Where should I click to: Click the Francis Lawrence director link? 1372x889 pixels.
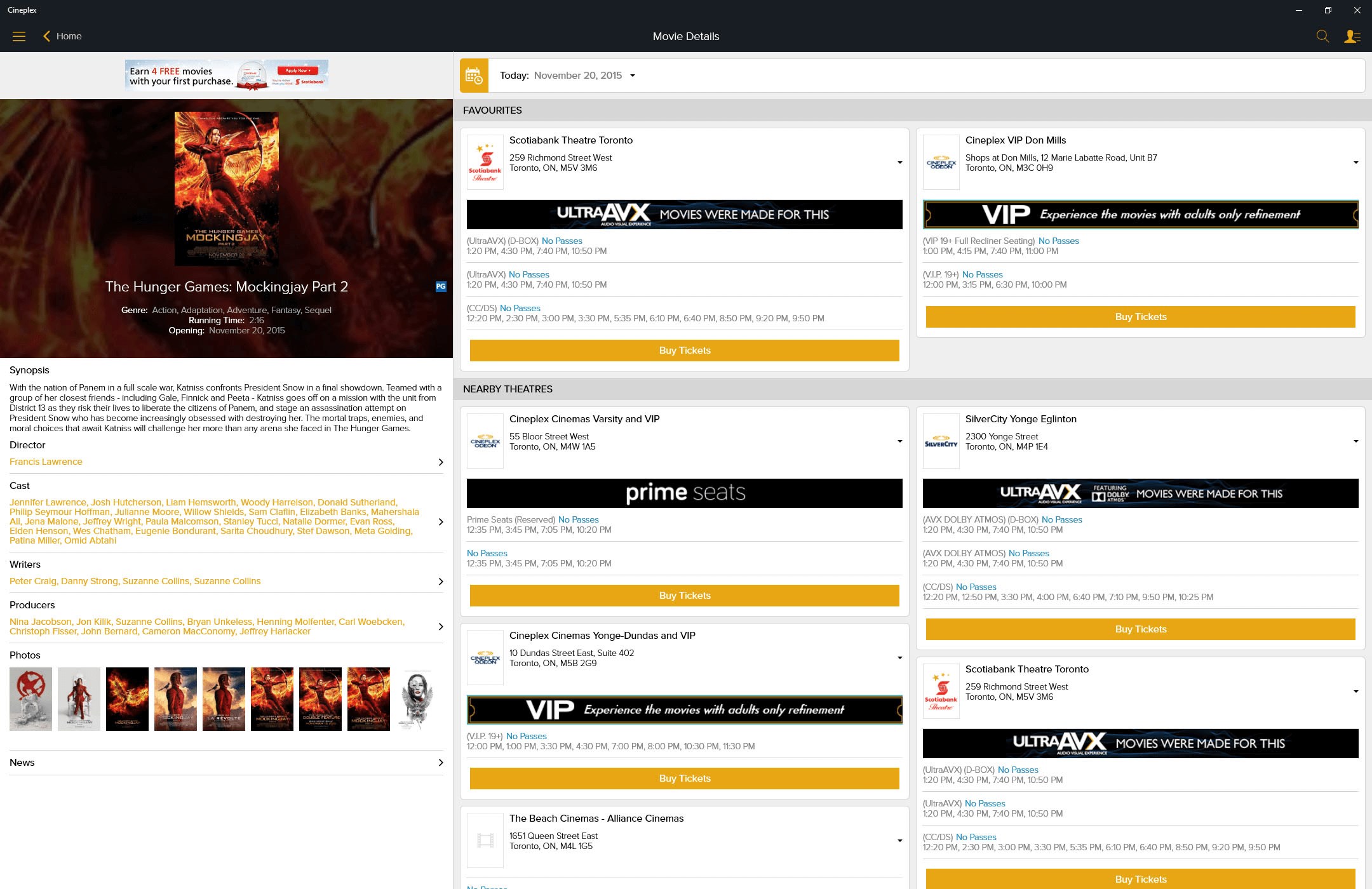pos(45,462)
